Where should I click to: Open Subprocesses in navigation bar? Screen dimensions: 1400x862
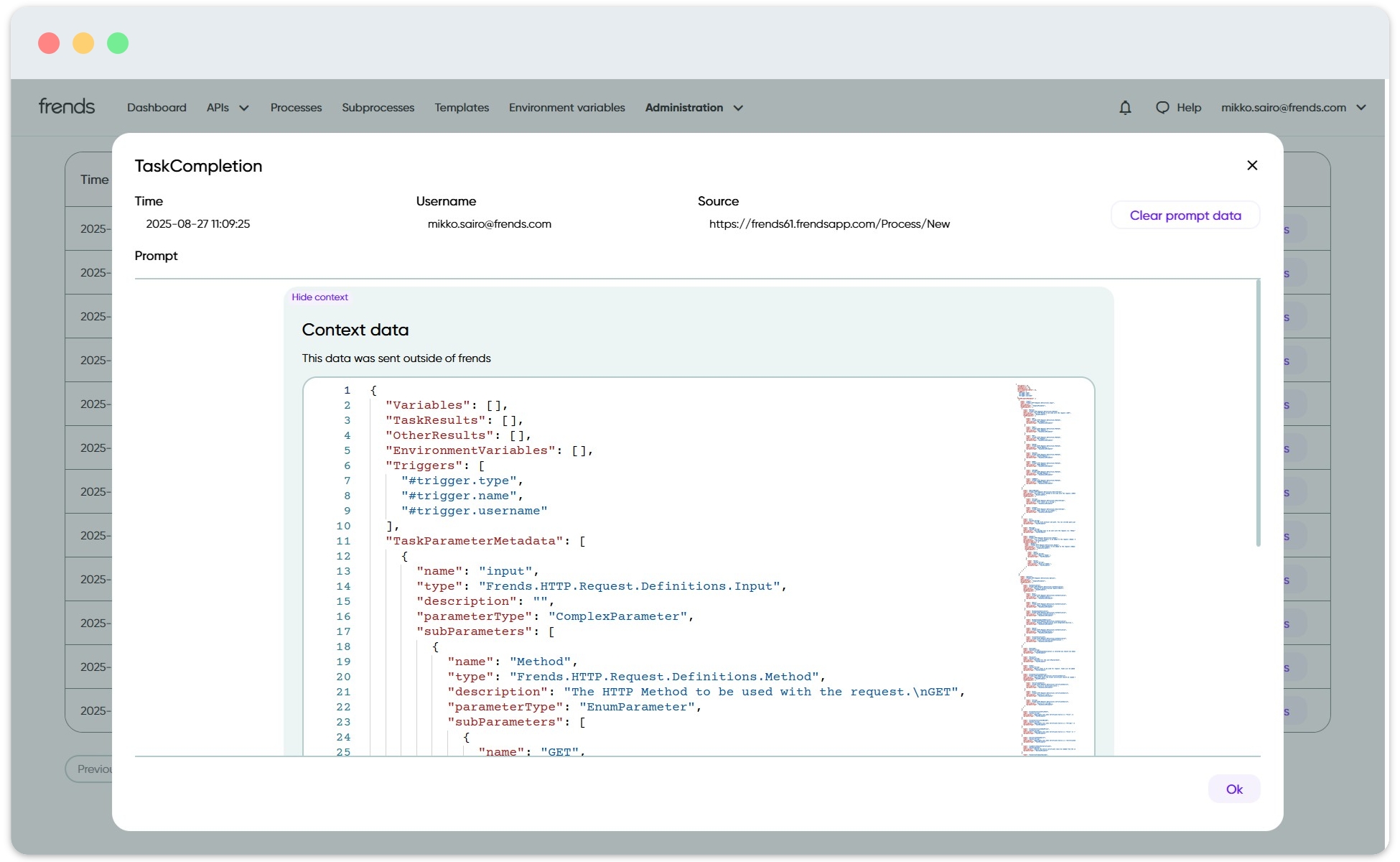click(x=378, y=108)
